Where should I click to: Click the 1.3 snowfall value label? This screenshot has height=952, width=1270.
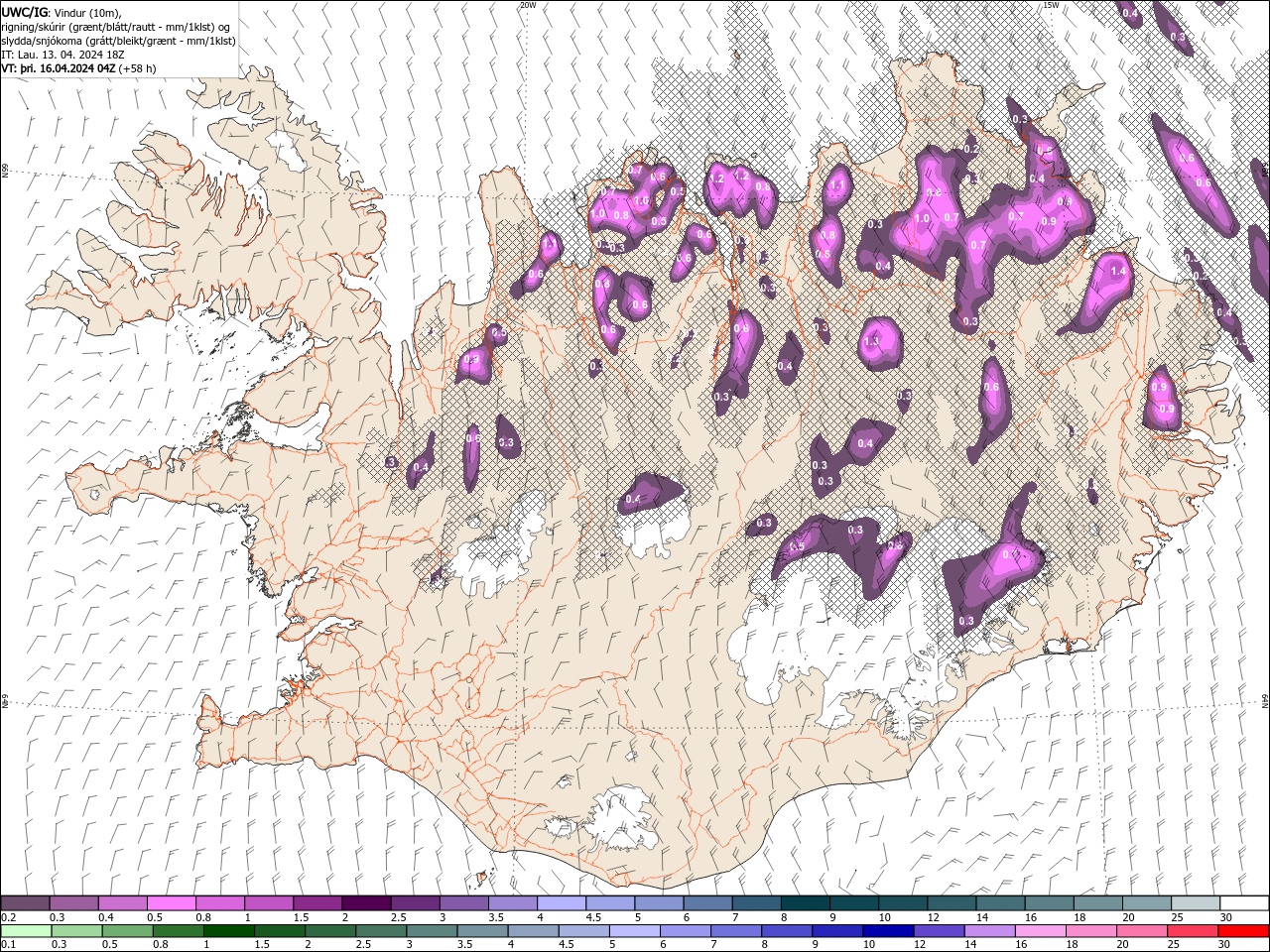point(872,341)
